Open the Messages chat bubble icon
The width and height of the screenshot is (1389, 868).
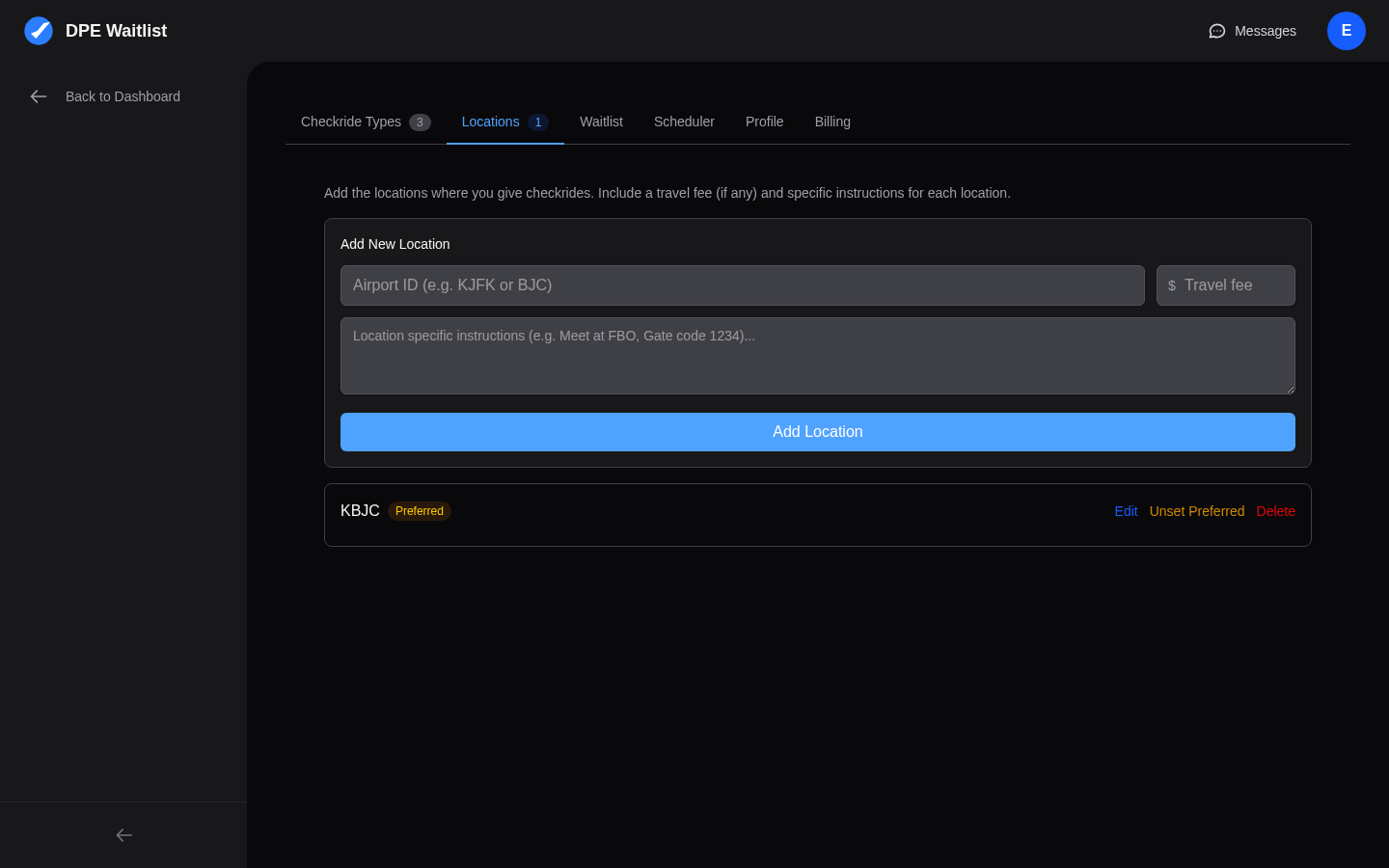[x=1216, y=31]
